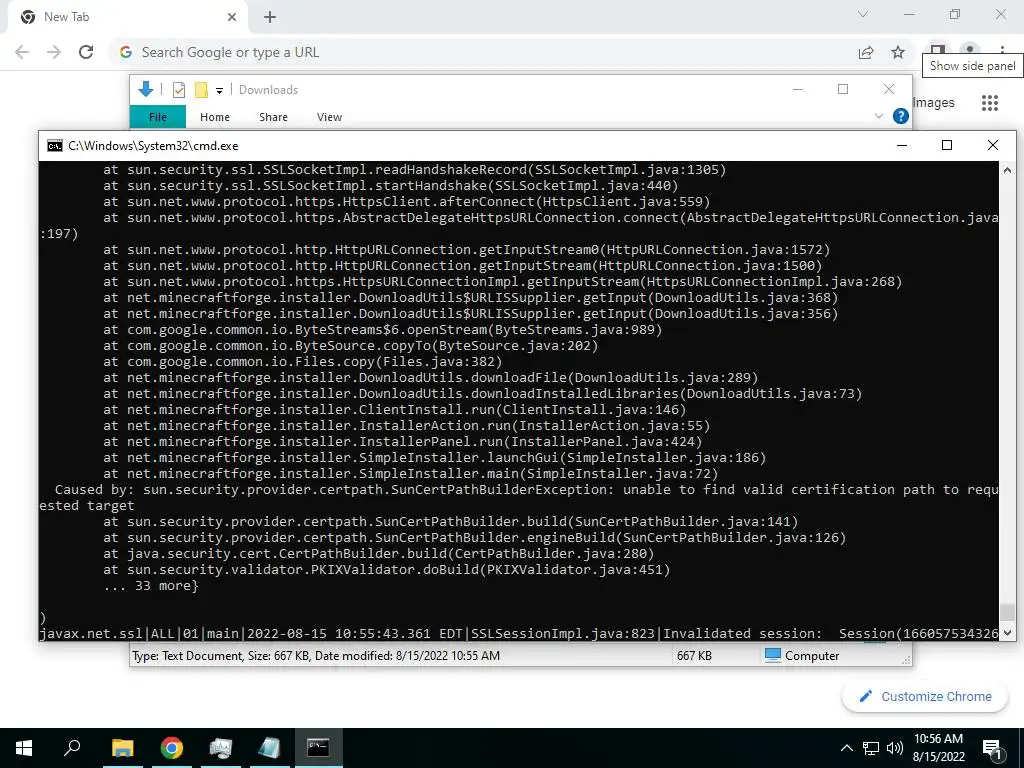Click the ClientInstall.run stack trace line
The height and width of the screenshot is (768, 1024).
tap(394, 409)
